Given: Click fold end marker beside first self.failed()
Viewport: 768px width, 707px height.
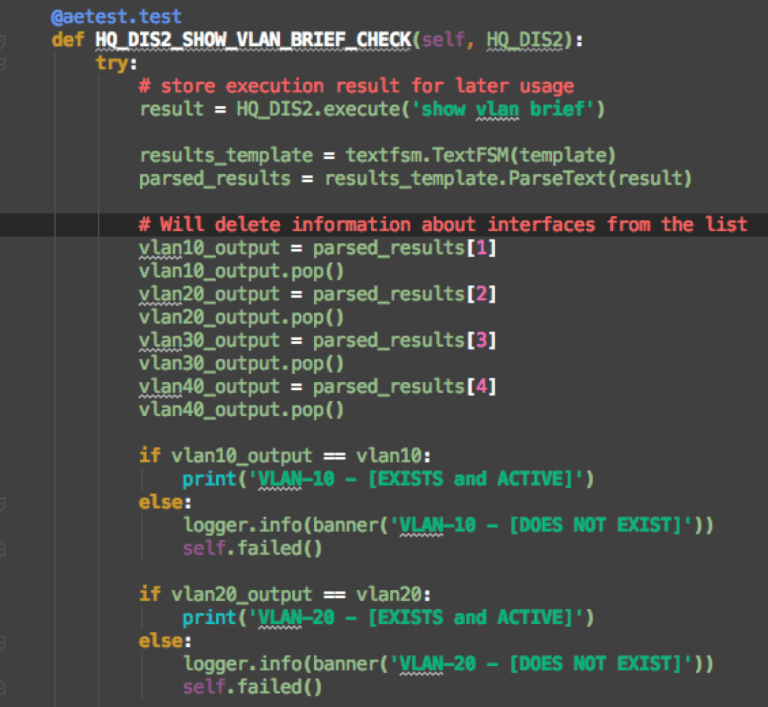Looking at the screenshot, I should click(x=2, y=549).
